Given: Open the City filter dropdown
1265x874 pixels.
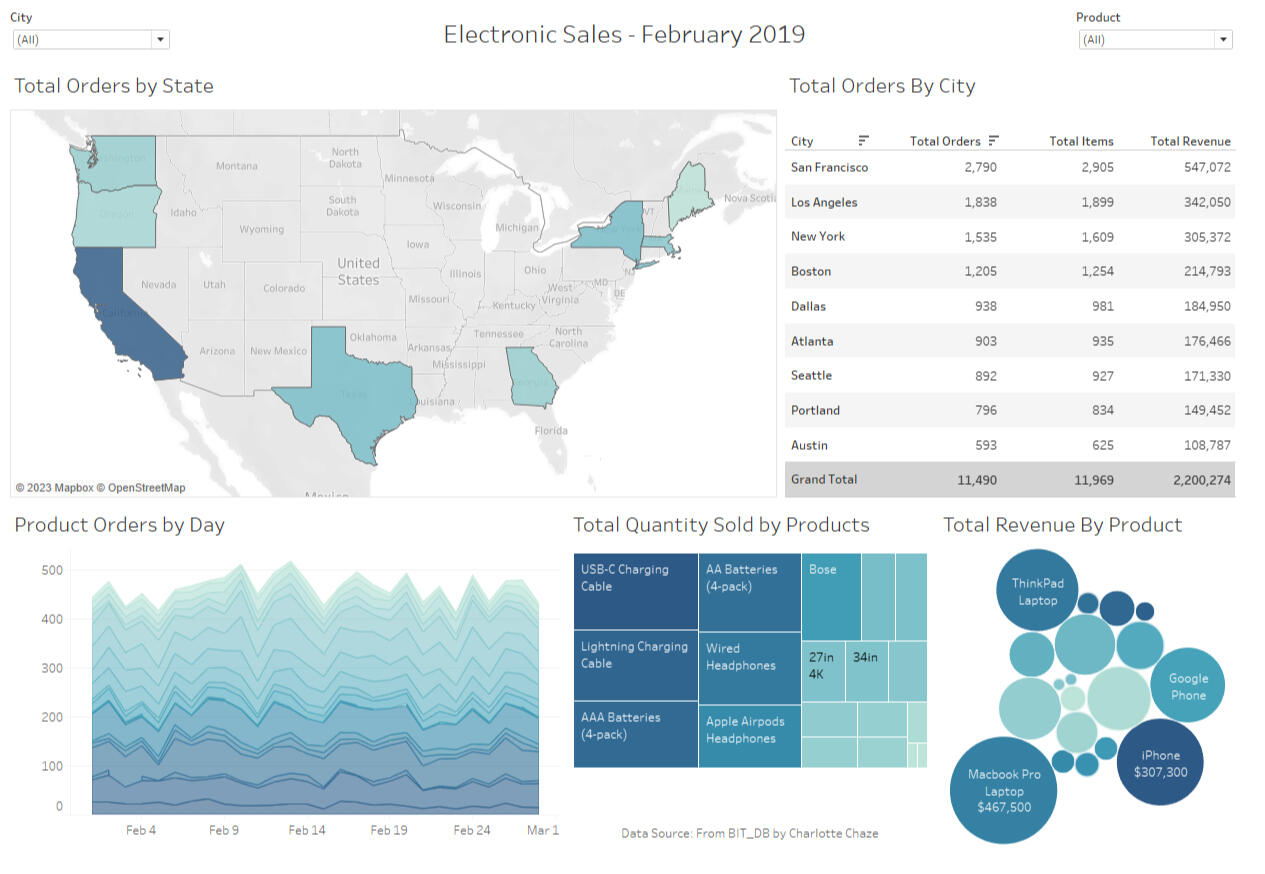Looking at the screenshot, I should pyautogui.click(x=159, y=40).
